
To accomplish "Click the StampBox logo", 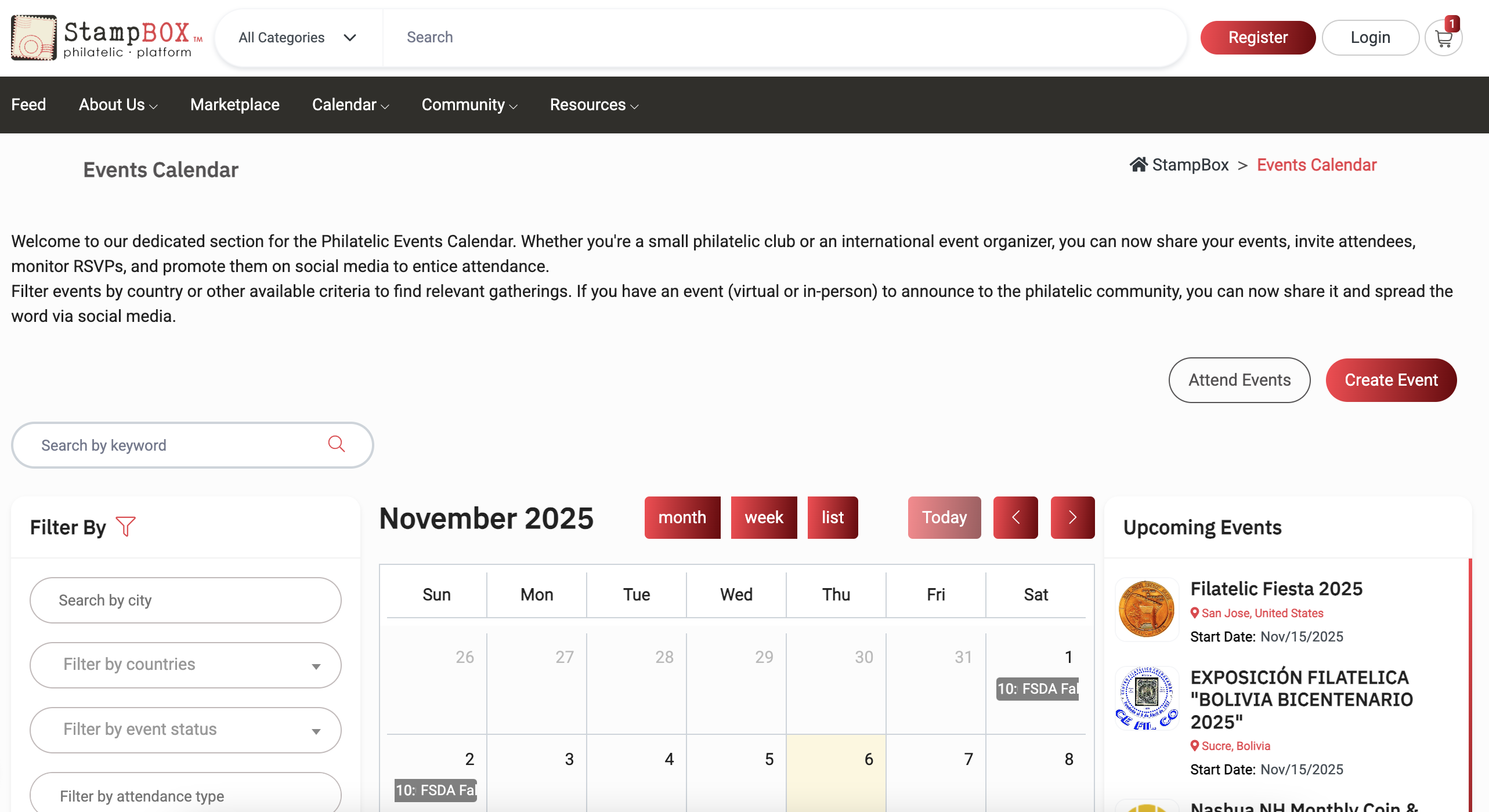I will [107, 38].
